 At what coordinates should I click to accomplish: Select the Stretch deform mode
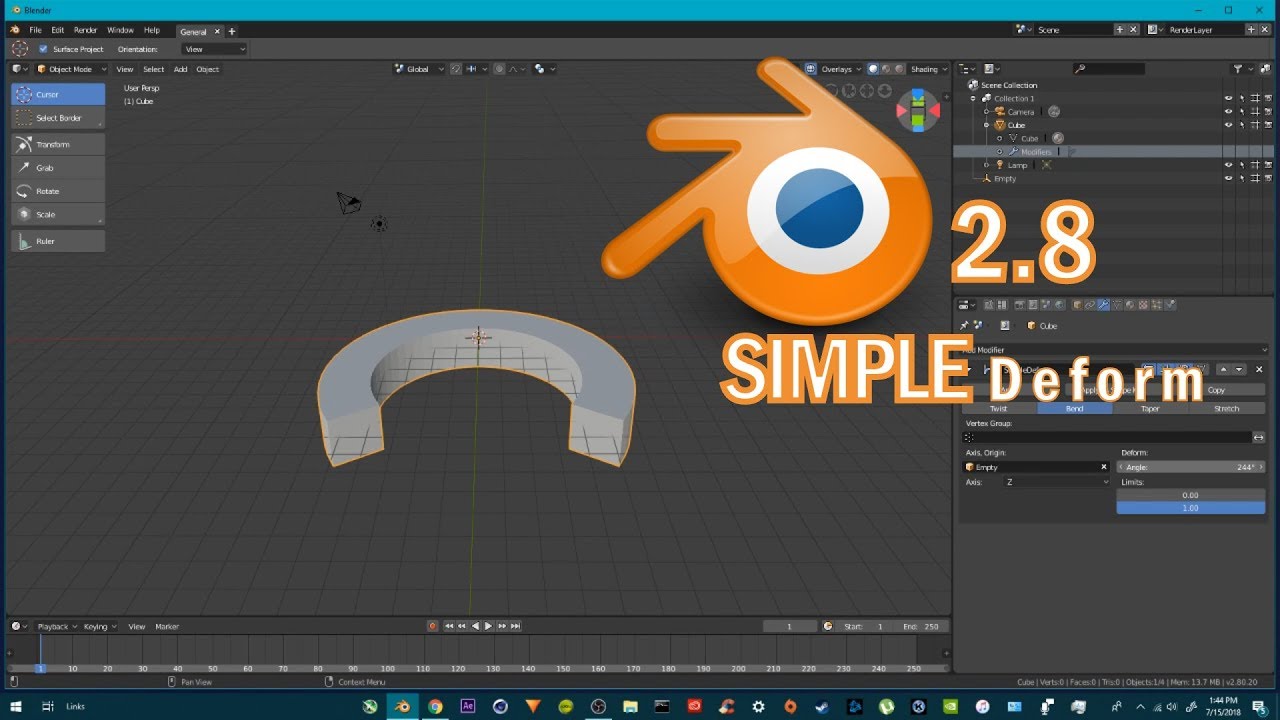(x=1227, y=408)
